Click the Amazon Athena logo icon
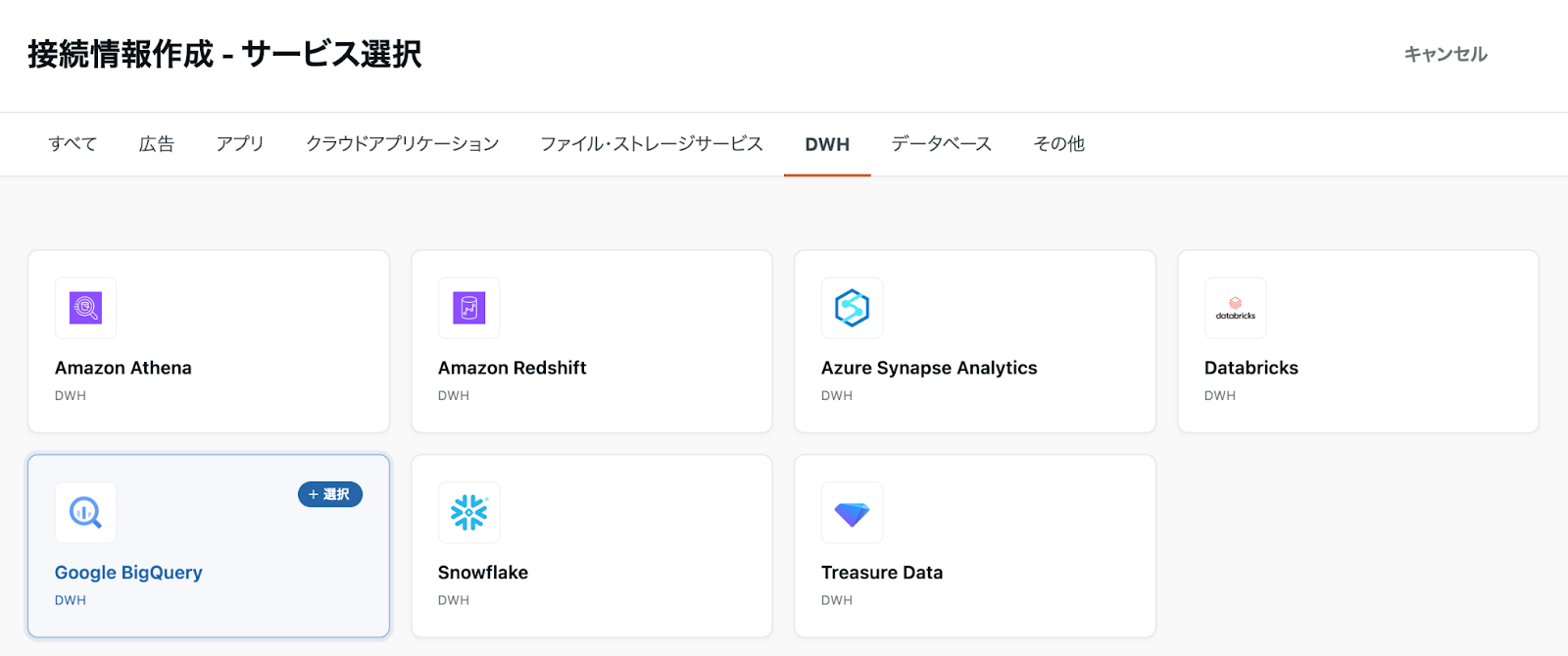 click(x=85, y=308)
